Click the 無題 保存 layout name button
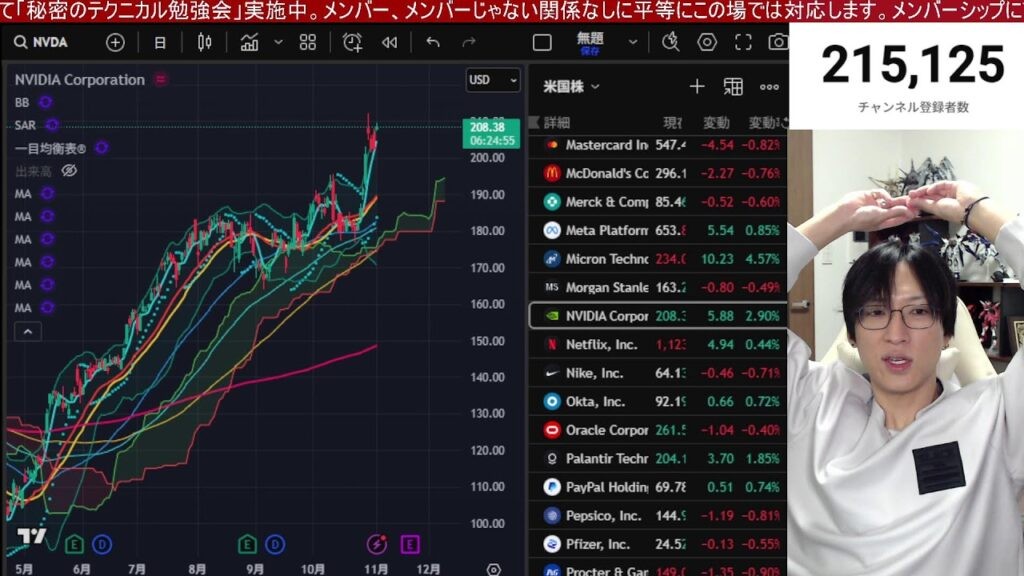 (590, 43)
